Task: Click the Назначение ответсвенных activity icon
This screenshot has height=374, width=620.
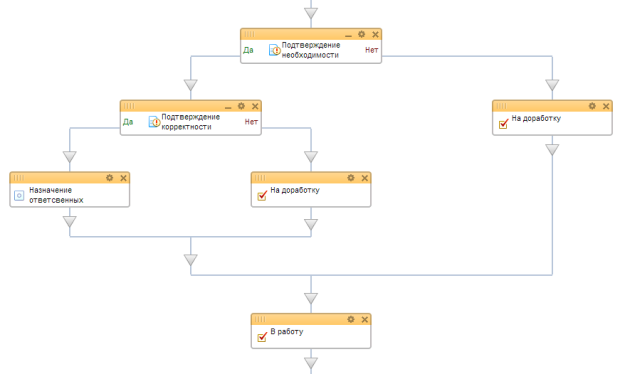Action: [x=19, y=195]
